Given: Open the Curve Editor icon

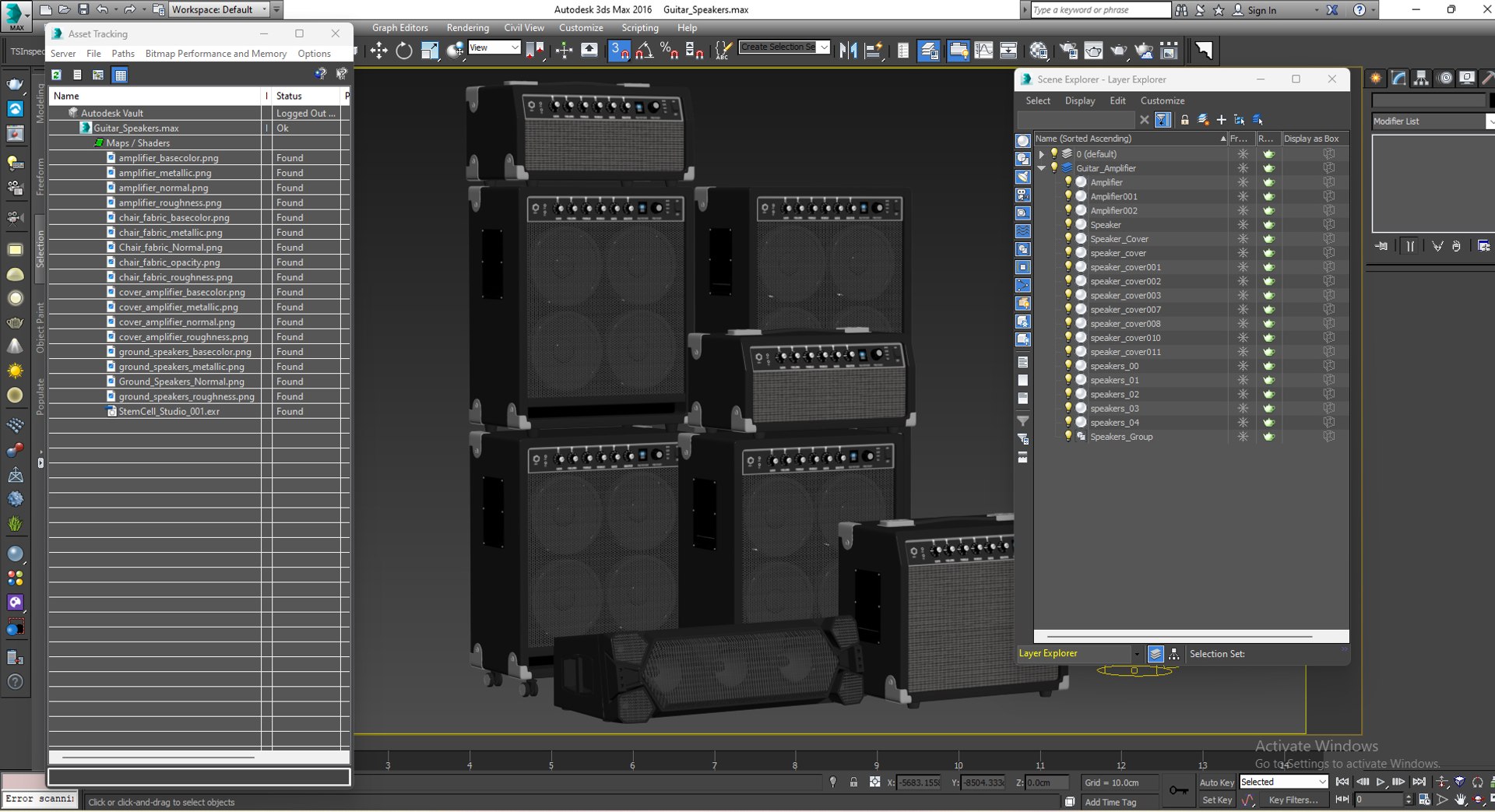Looking at the screenshot, I should pyautogui.click(x=983, y=51).
